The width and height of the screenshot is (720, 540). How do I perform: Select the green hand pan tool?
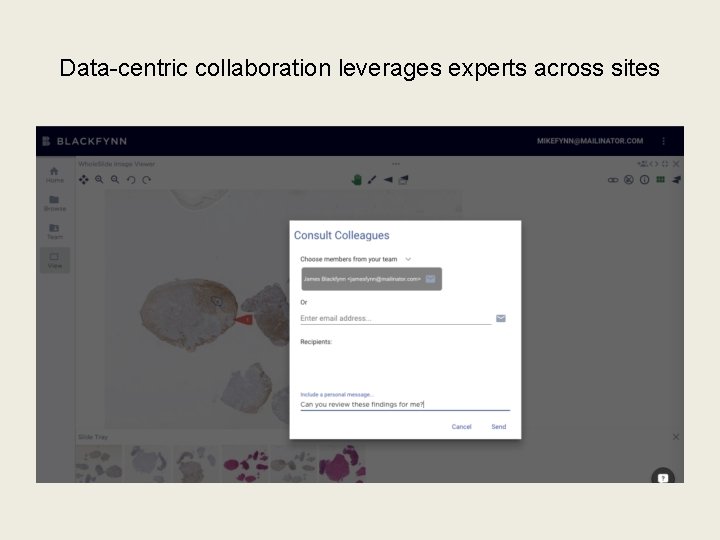357,180
